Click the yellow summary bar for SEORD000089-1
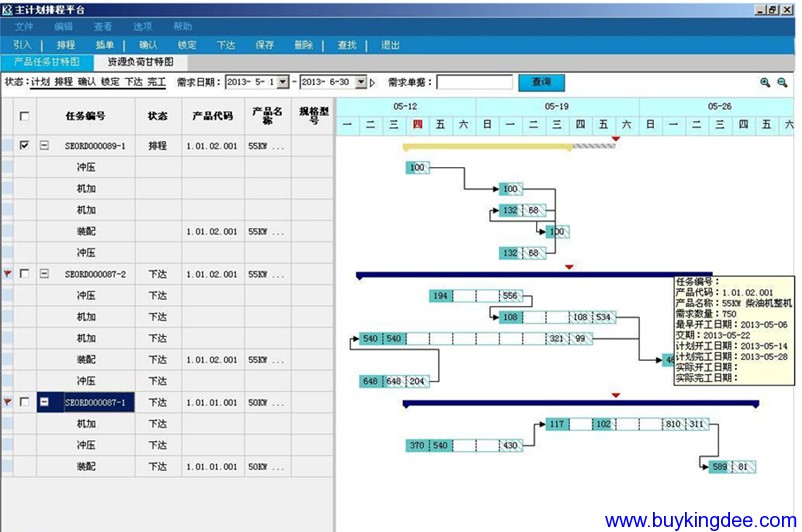The image size is (802, 532). (487, 147)
